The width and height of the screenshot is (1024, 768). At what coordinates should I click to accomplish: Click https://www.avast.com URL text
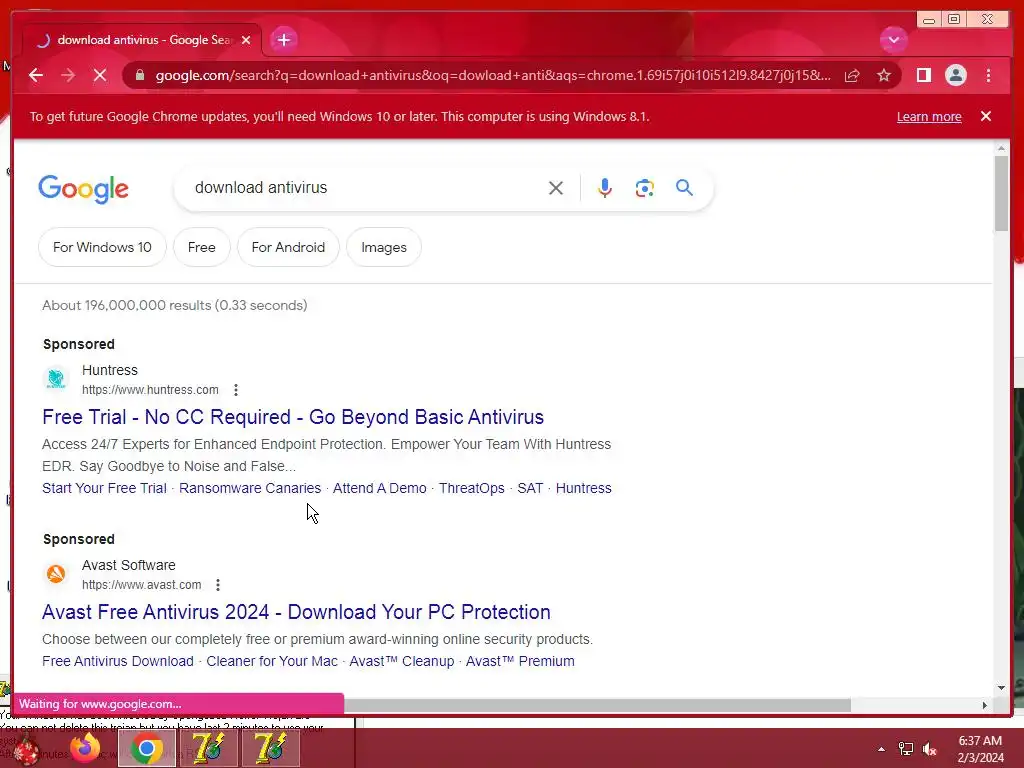click(142, 585)
